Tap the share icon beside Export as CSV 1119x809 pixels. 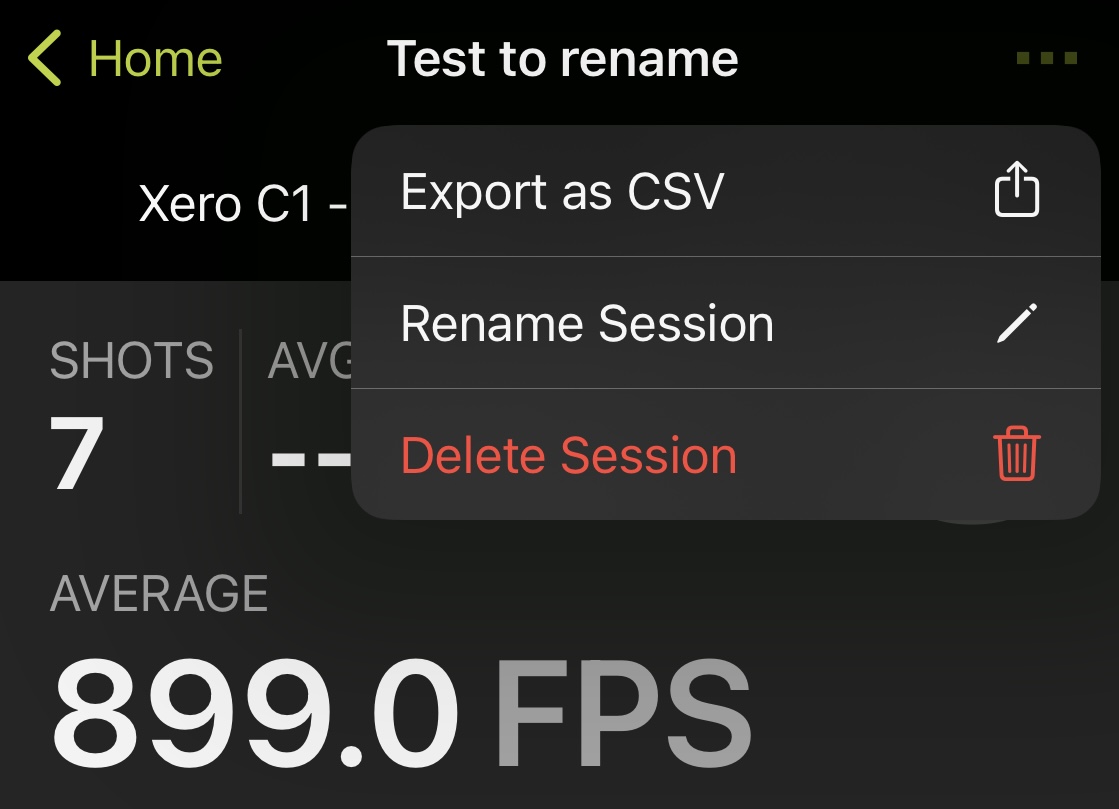(1017, 189)
